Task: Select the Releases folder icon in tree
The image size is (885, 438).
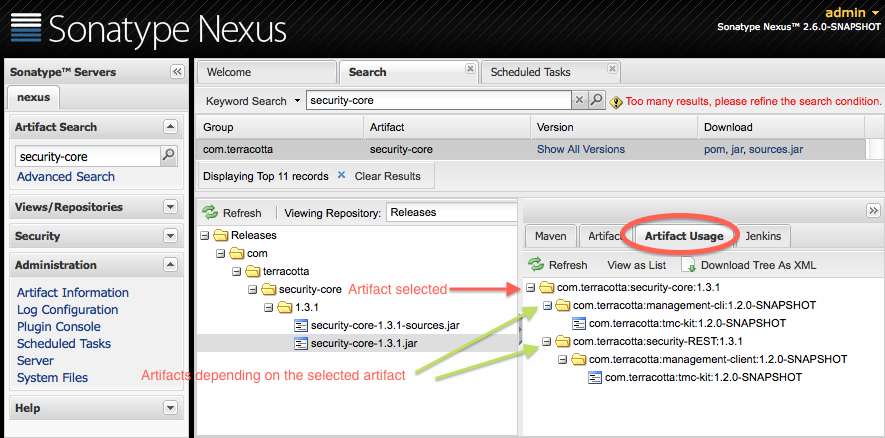Action: point(221,235)
